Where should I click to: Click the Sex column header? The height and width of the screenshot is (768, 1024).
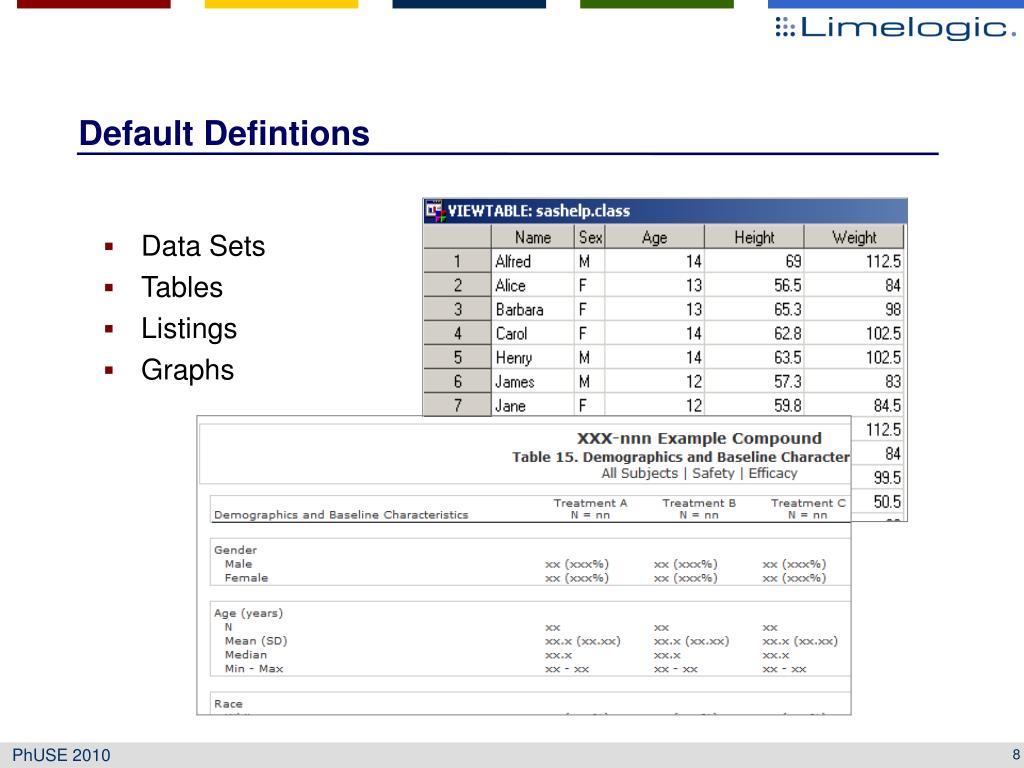point(590,237)
